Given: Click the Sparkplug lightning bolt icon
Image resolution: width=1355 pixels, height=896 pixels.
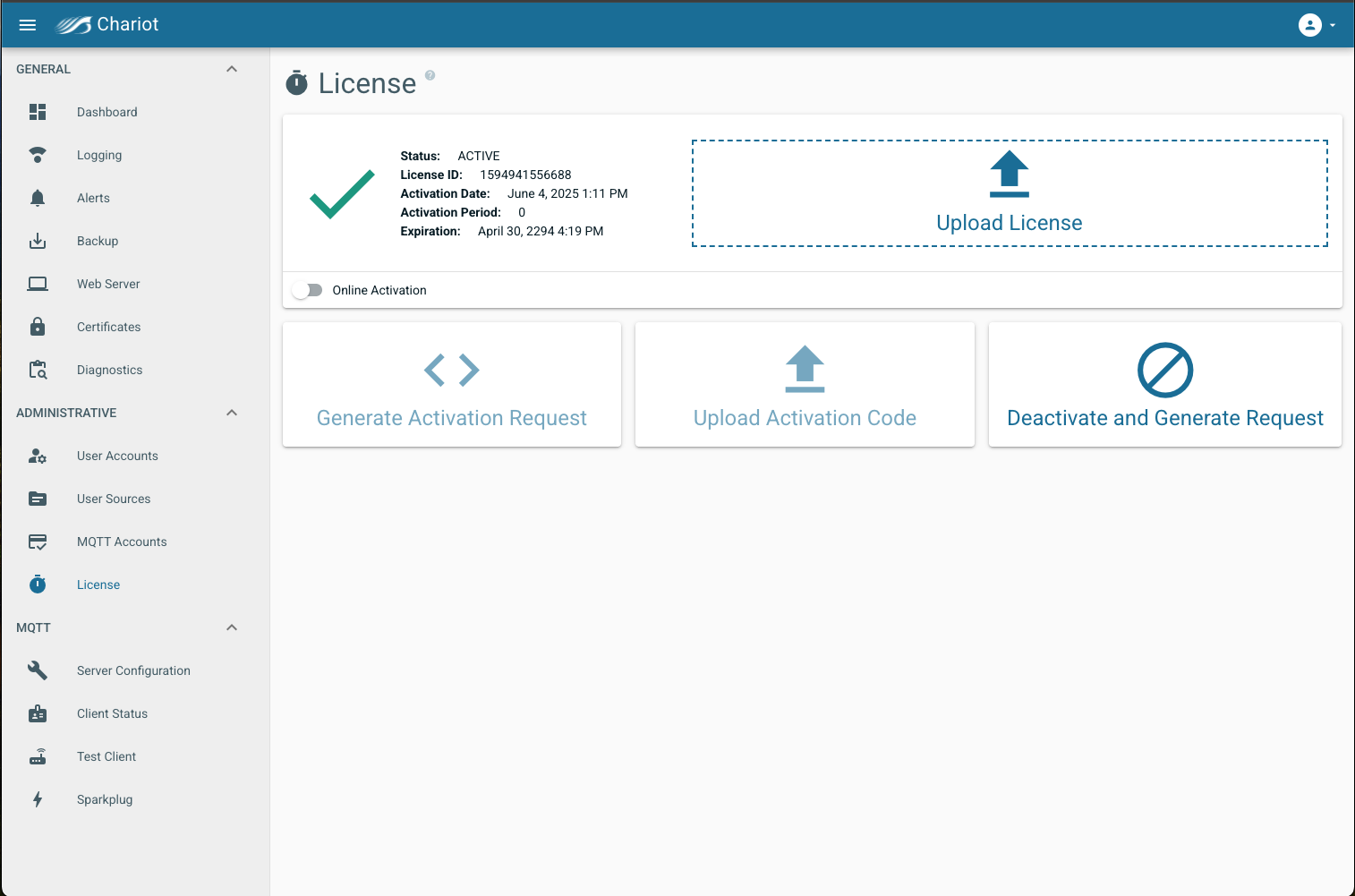Looking at the screenshot, I should (x=38, y=799).
